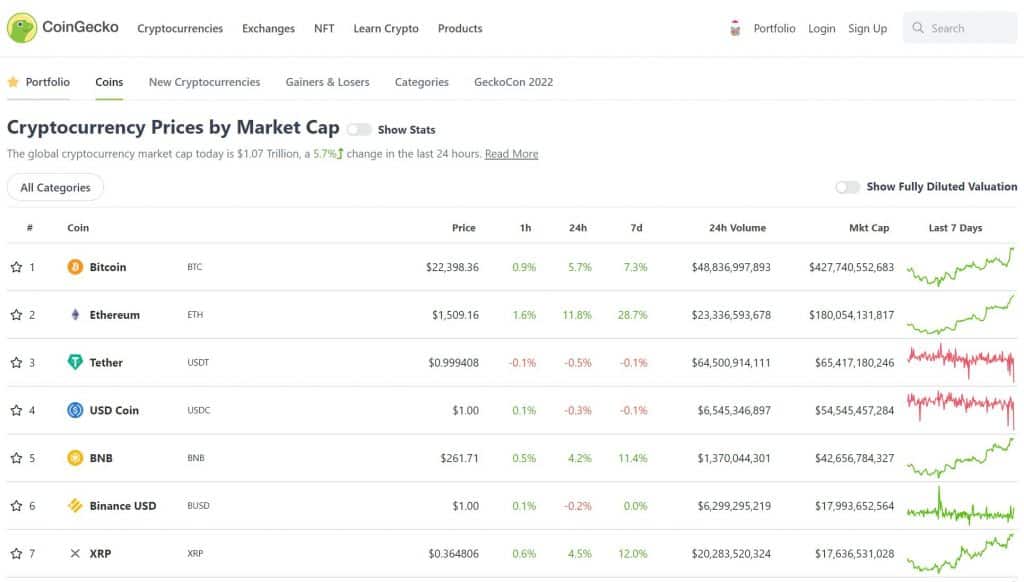Open the BNB coin page link

click(x=101, y=457)
